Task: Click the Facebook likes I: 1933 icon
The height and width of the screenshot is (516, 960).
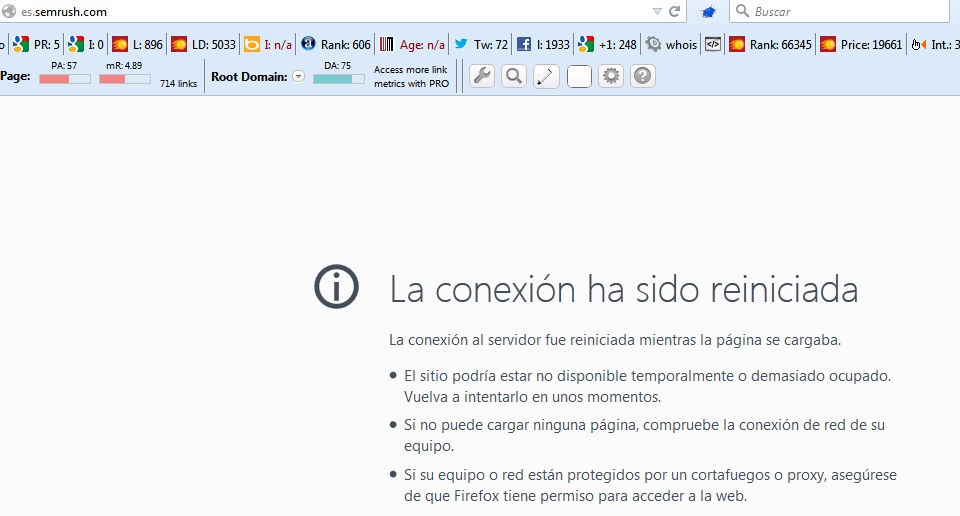Action: click(523, 44)
